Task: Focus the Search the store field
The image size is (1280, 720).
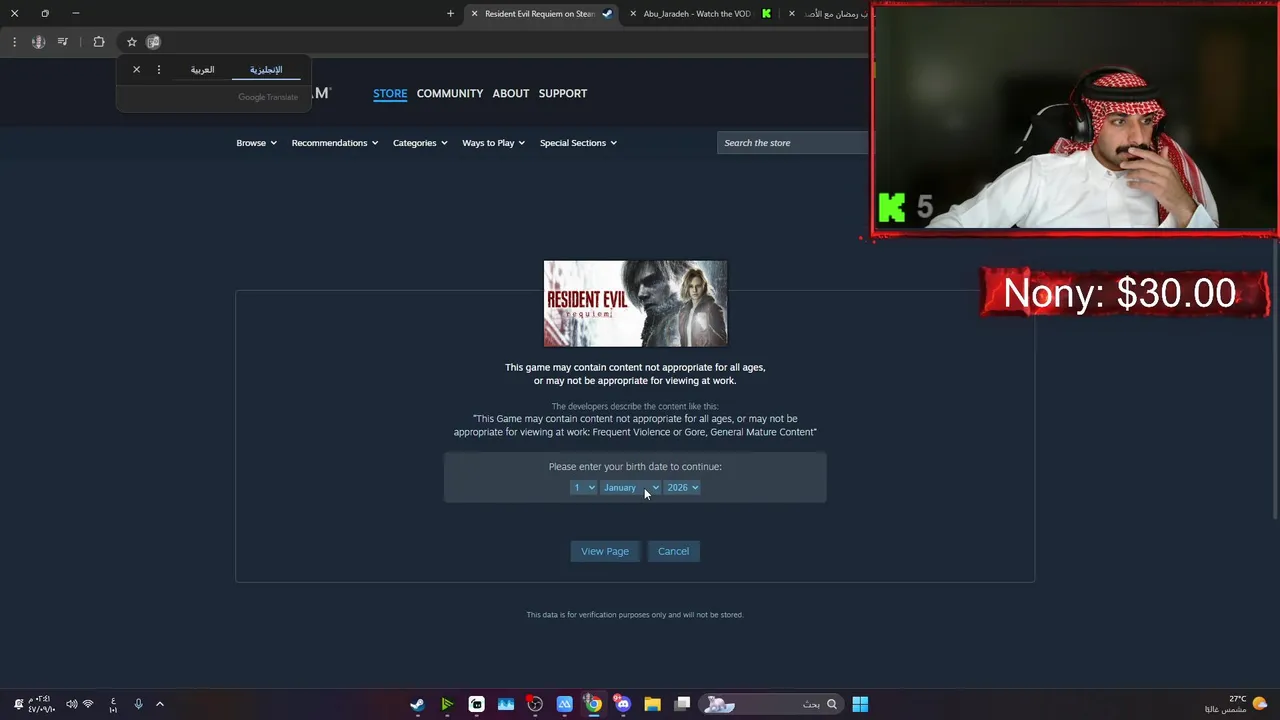Action: point(794,143)
